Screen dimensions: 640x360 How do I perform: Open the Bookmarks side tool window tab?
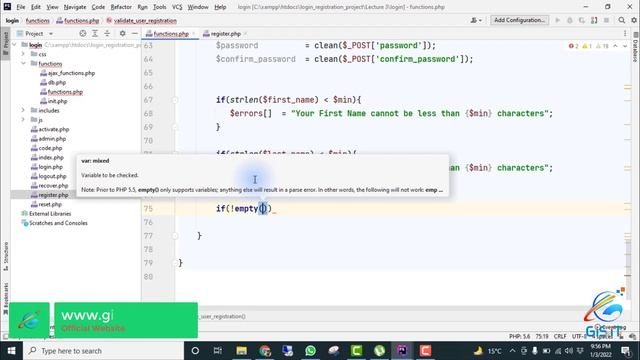point(5,299)
